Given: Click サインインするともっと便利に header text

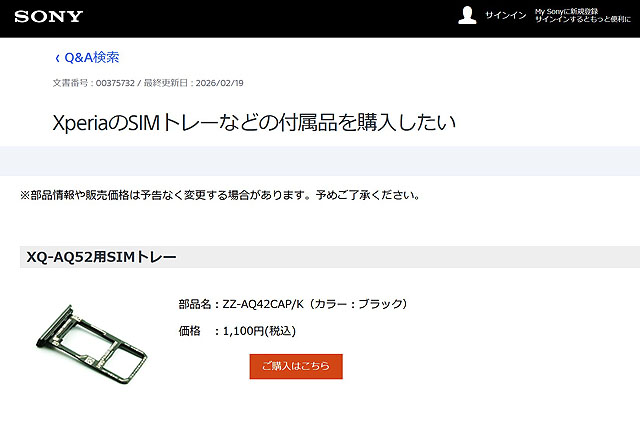Looking at the screenshot, I should [x=583, y=19].
